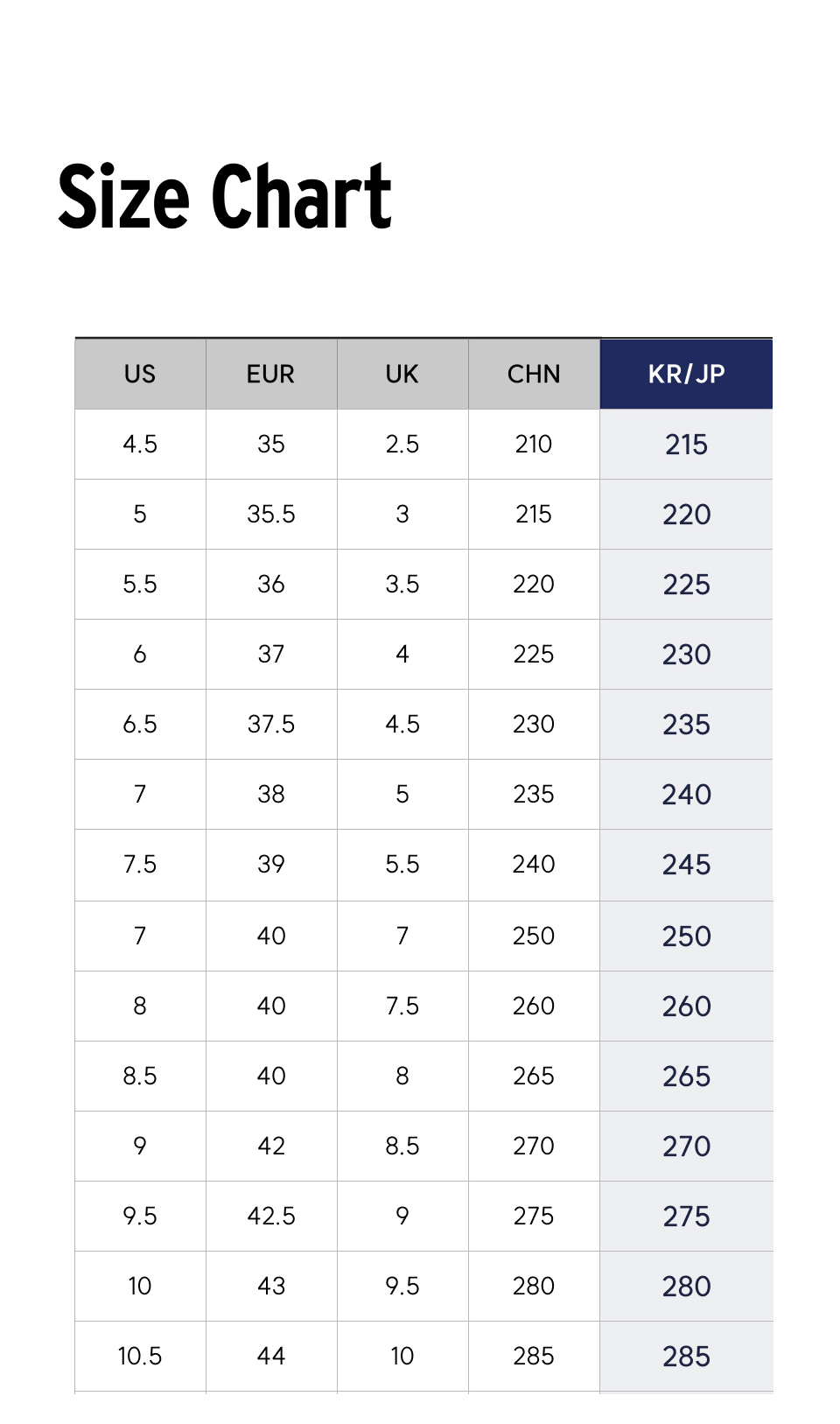Select UK size 2.5 cell

click(402, 445)
